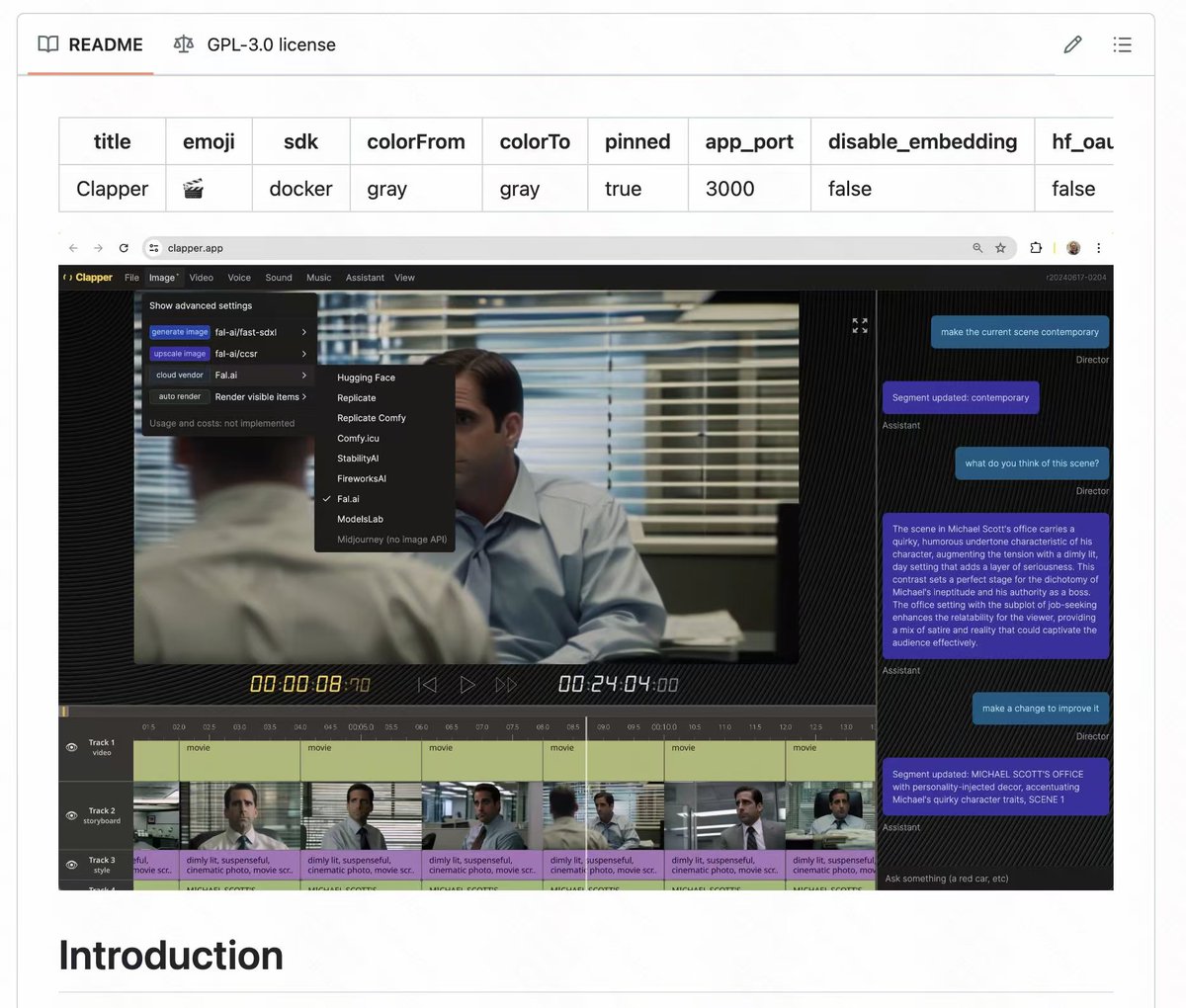This screenshot has width=1186, height=1008.
Task: Click the fast forward button
Action: pyautogui.click(x=506, y=684)
